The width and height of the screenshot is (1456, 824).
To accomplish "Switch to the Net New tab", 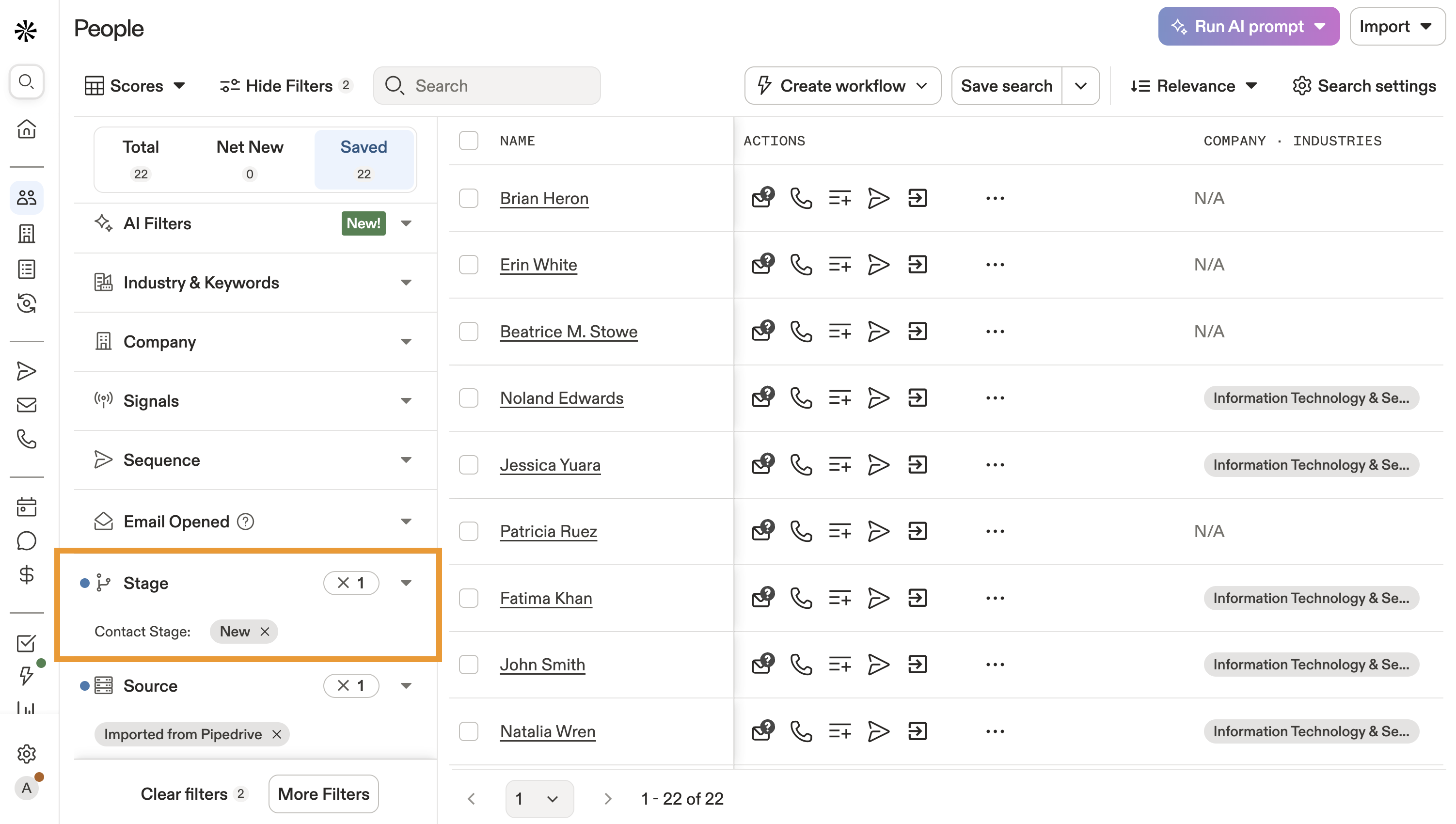I will point(250,159).
